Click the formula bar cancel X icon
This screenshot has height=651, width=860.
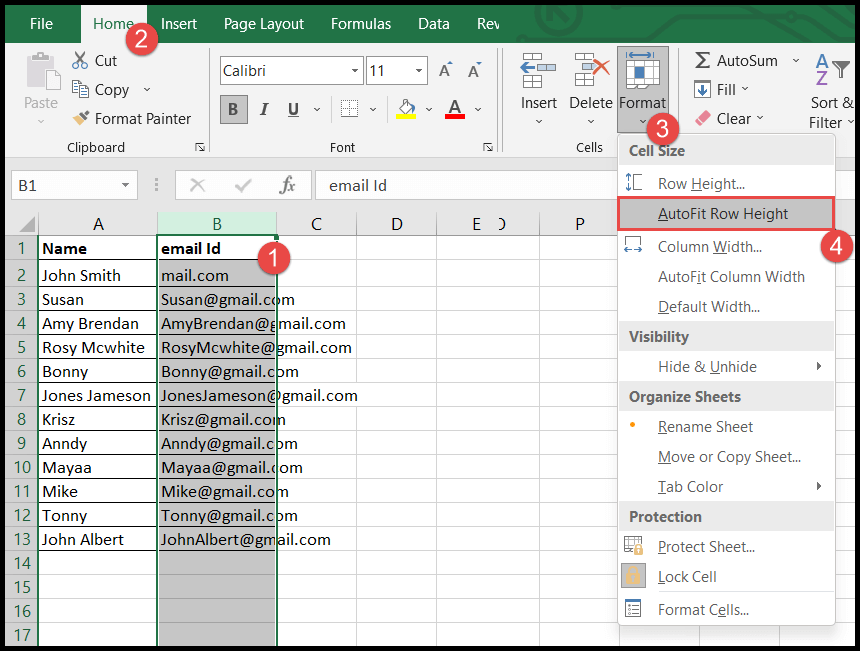(197, 185)
